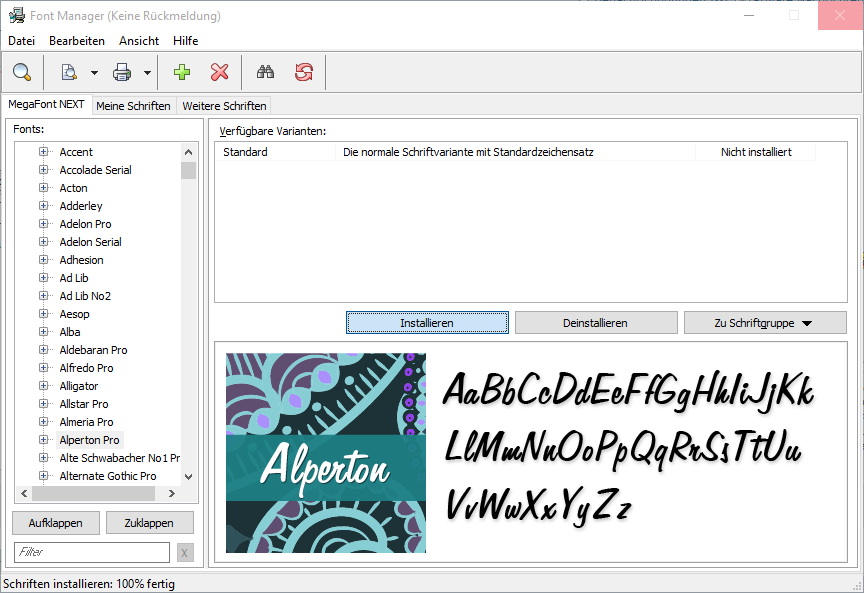Expand the Adelon Serial font node
The width and height of the screenshot is (864, 593).
point(44,242)
